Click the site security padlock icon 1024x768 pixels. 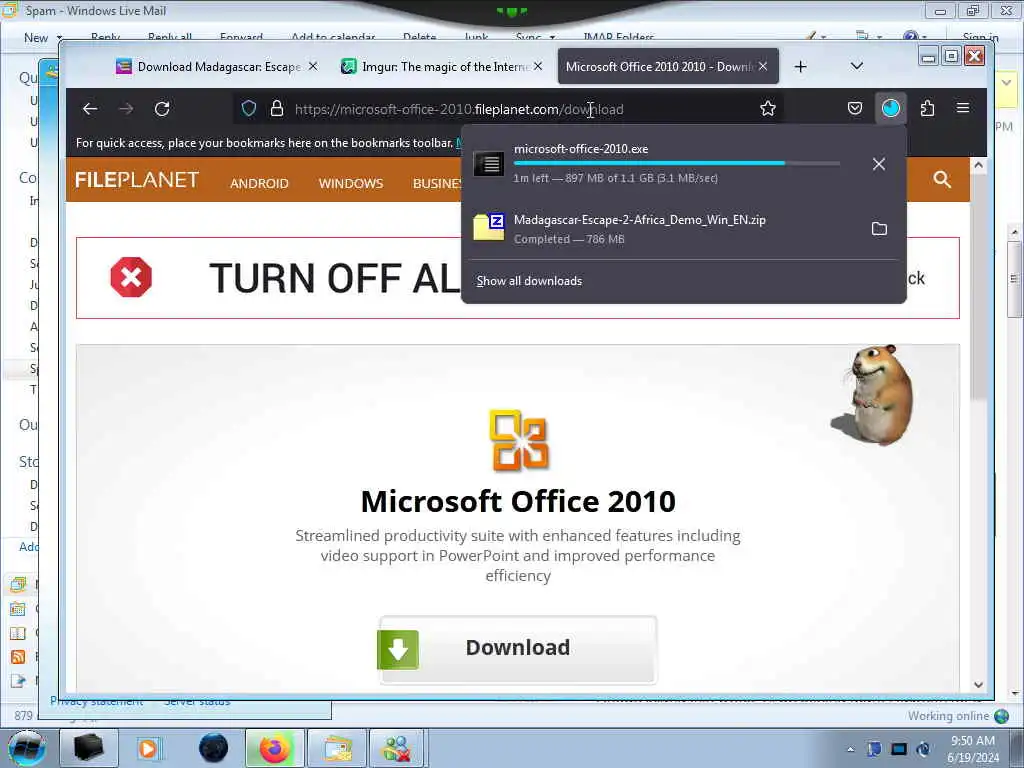click(277, 108)
